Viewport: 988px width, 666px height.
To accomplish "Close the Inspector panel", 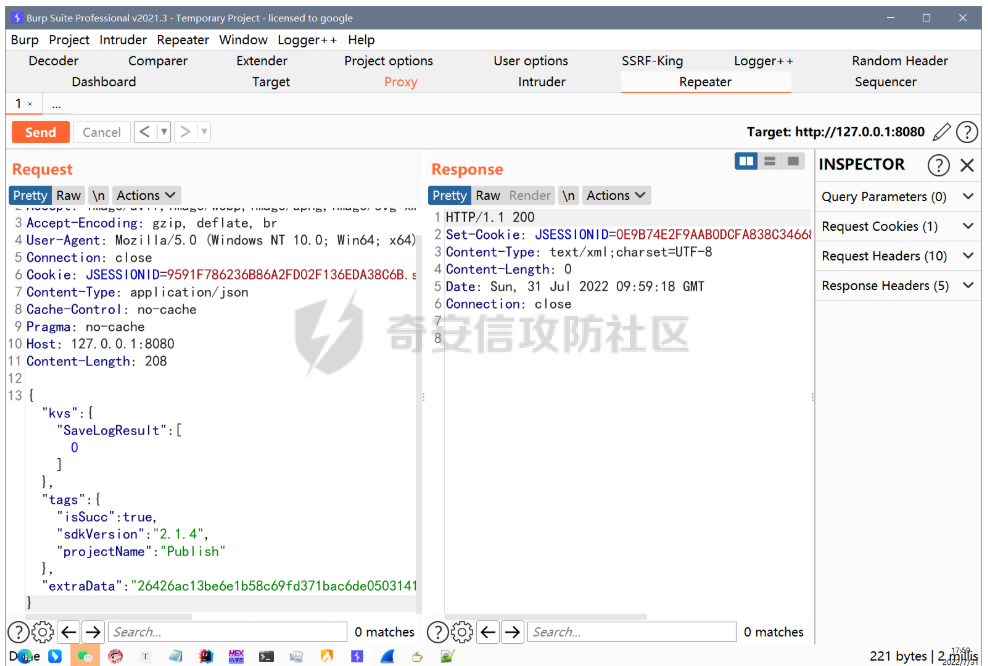I will coord(967,165).
